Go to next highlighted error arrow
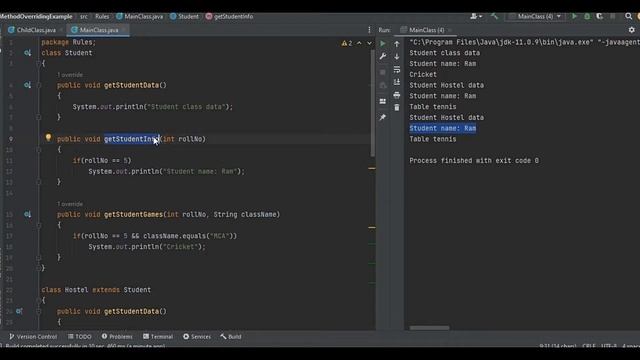640x360 pixels. click(369, 43)
